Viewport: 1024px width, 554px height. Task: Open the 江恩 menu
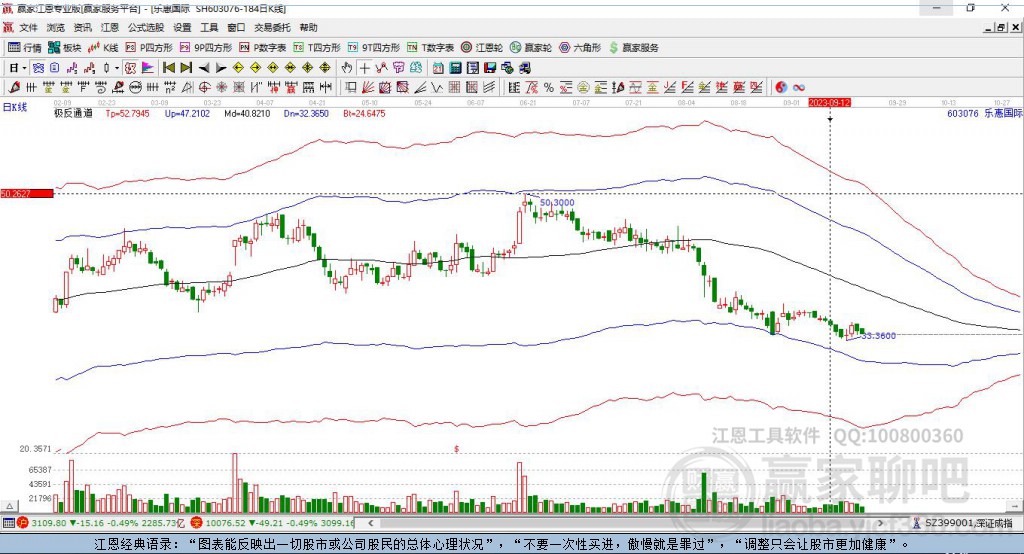click(110, 27)
